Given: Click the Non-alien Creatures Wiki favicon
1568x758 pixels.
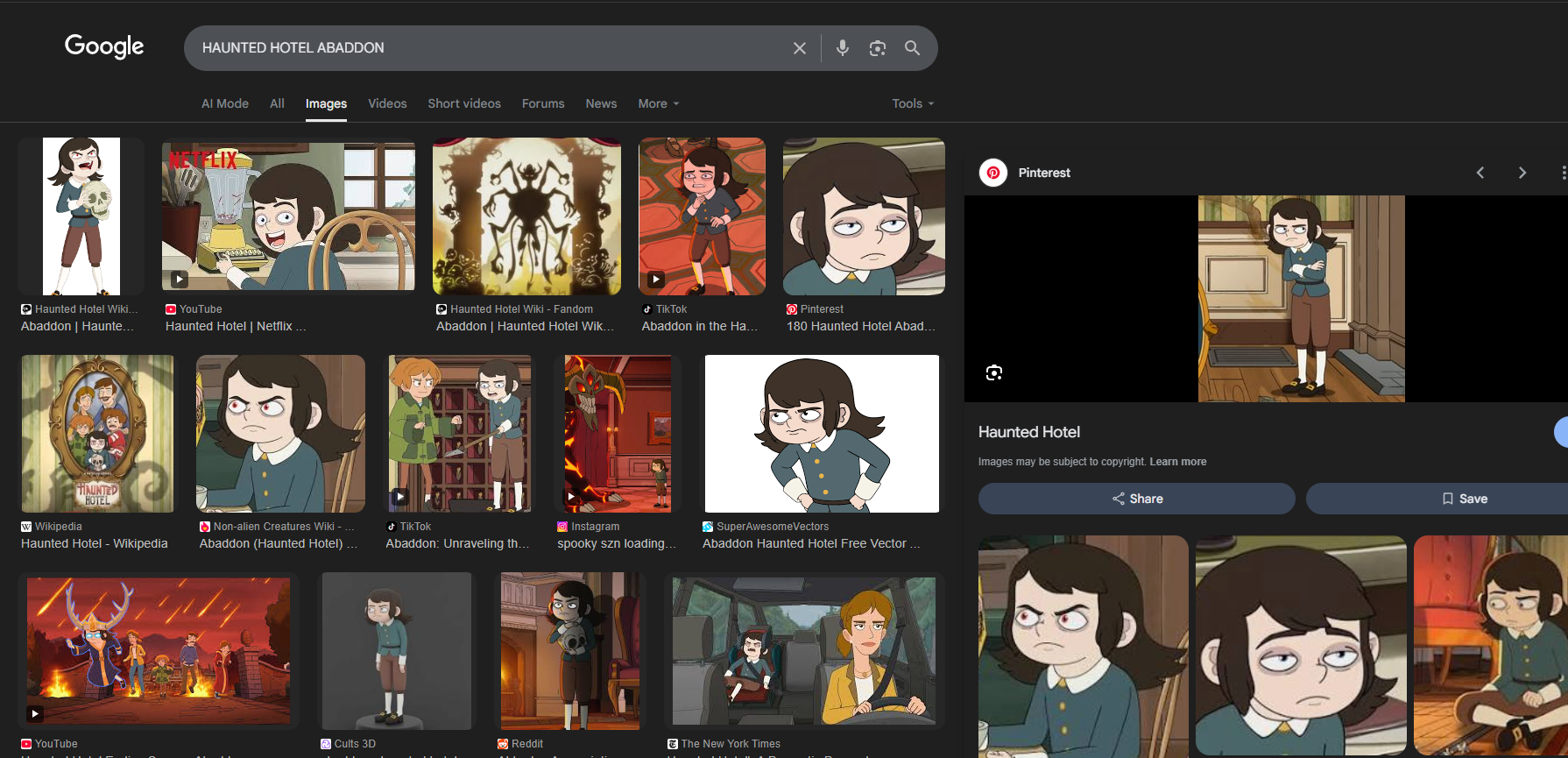Looking at the screenshot, I should click(x=205, y=527).
